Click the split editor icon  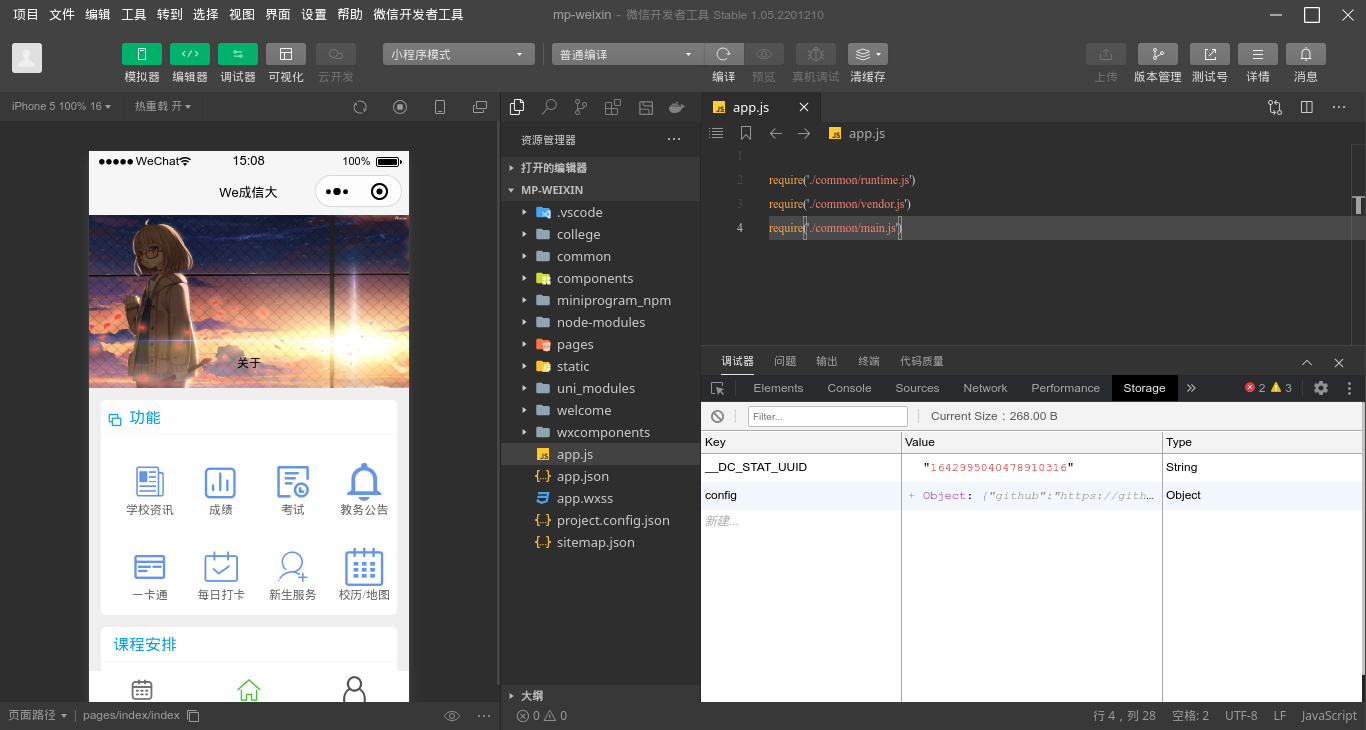(1307, 107)
